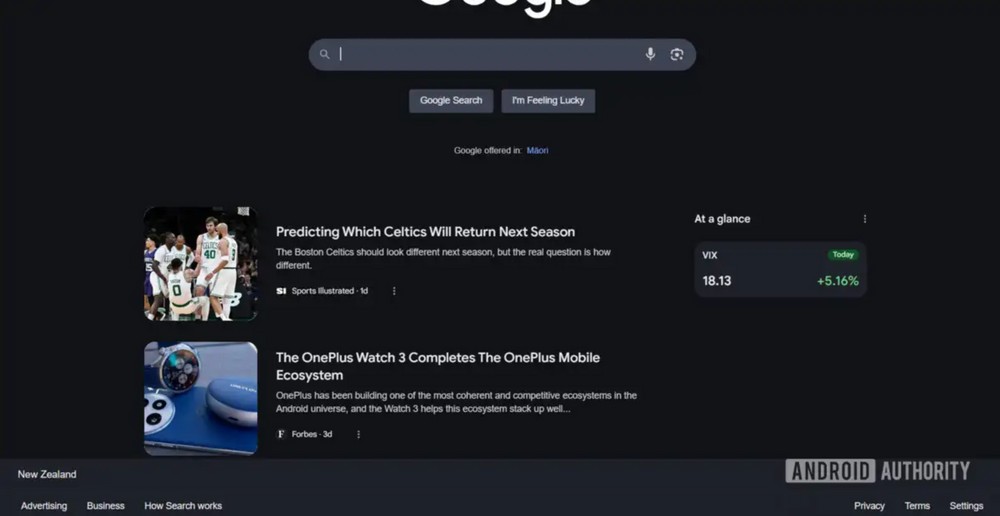
Task: Click the microphone voice search icon
Action: pos(650,54)
